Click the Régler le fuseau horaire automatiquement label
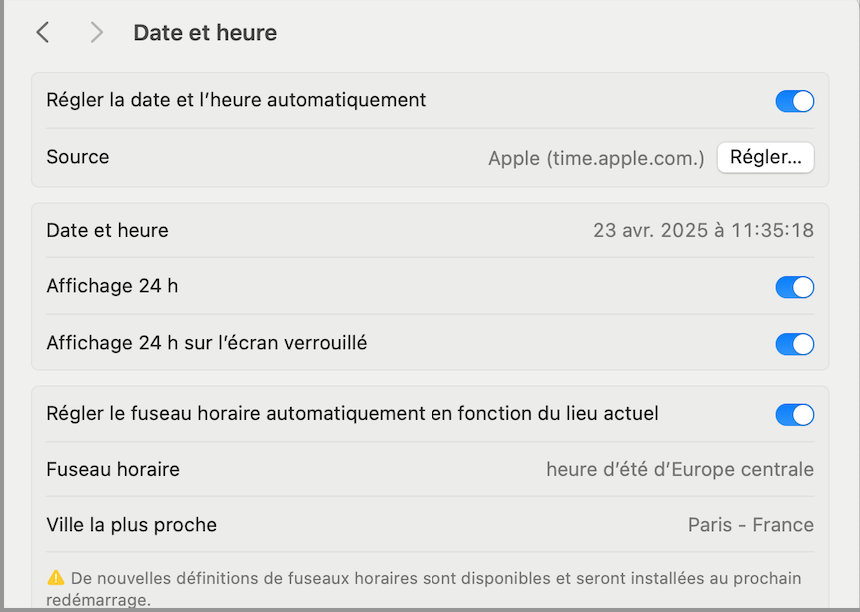The height and width of the screenshot is (612, 860). [352, 413]
